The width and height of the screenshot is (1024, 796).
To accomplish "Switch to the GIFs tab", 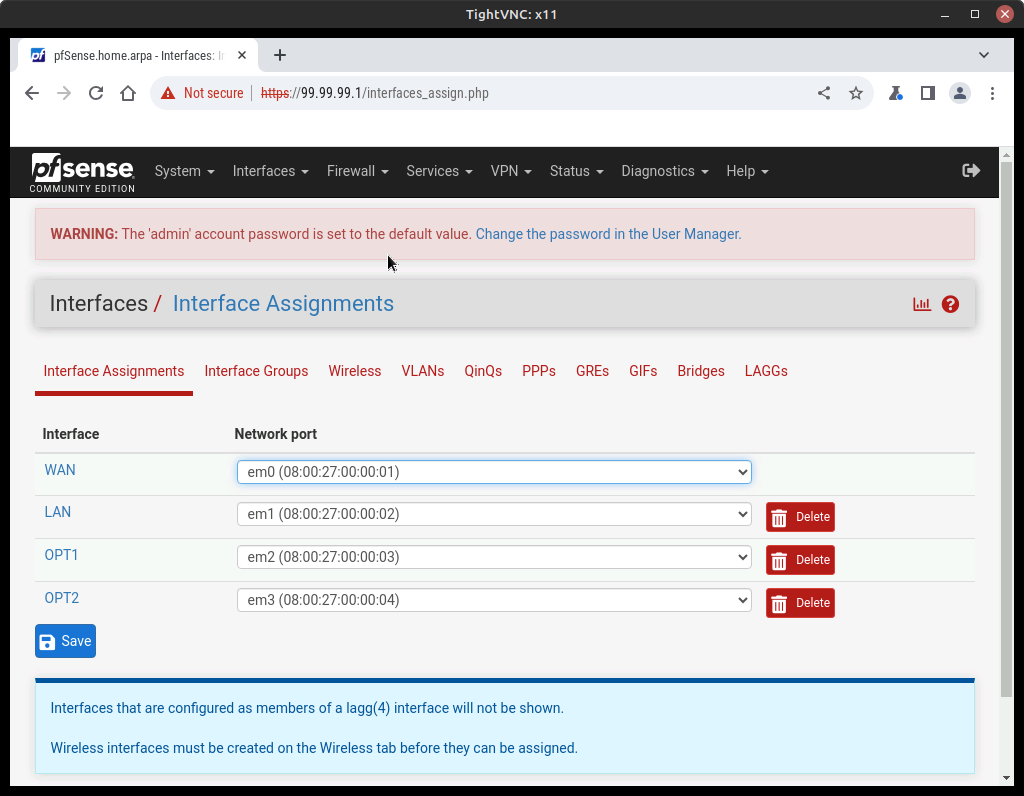I will tap(643, 372).
